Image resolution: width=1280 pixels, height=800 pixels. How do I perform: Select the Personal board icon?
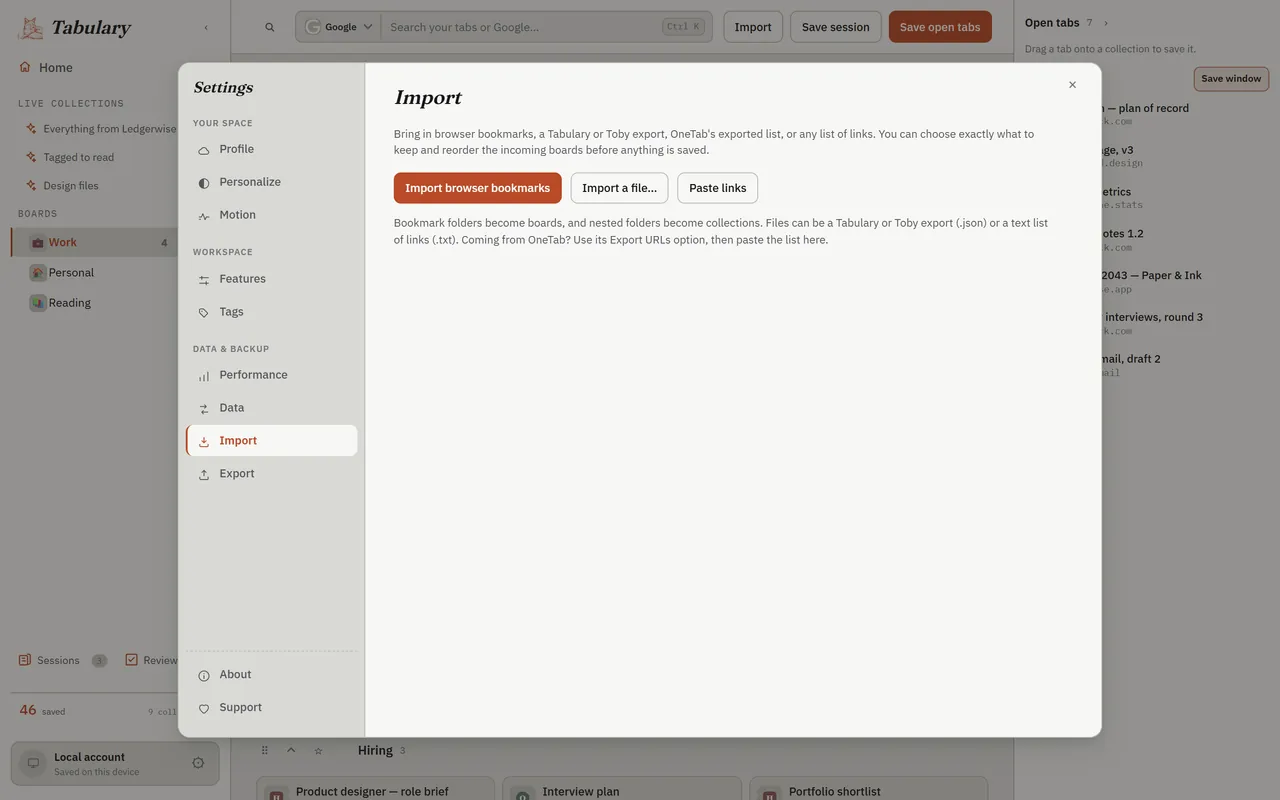point(38,272)
